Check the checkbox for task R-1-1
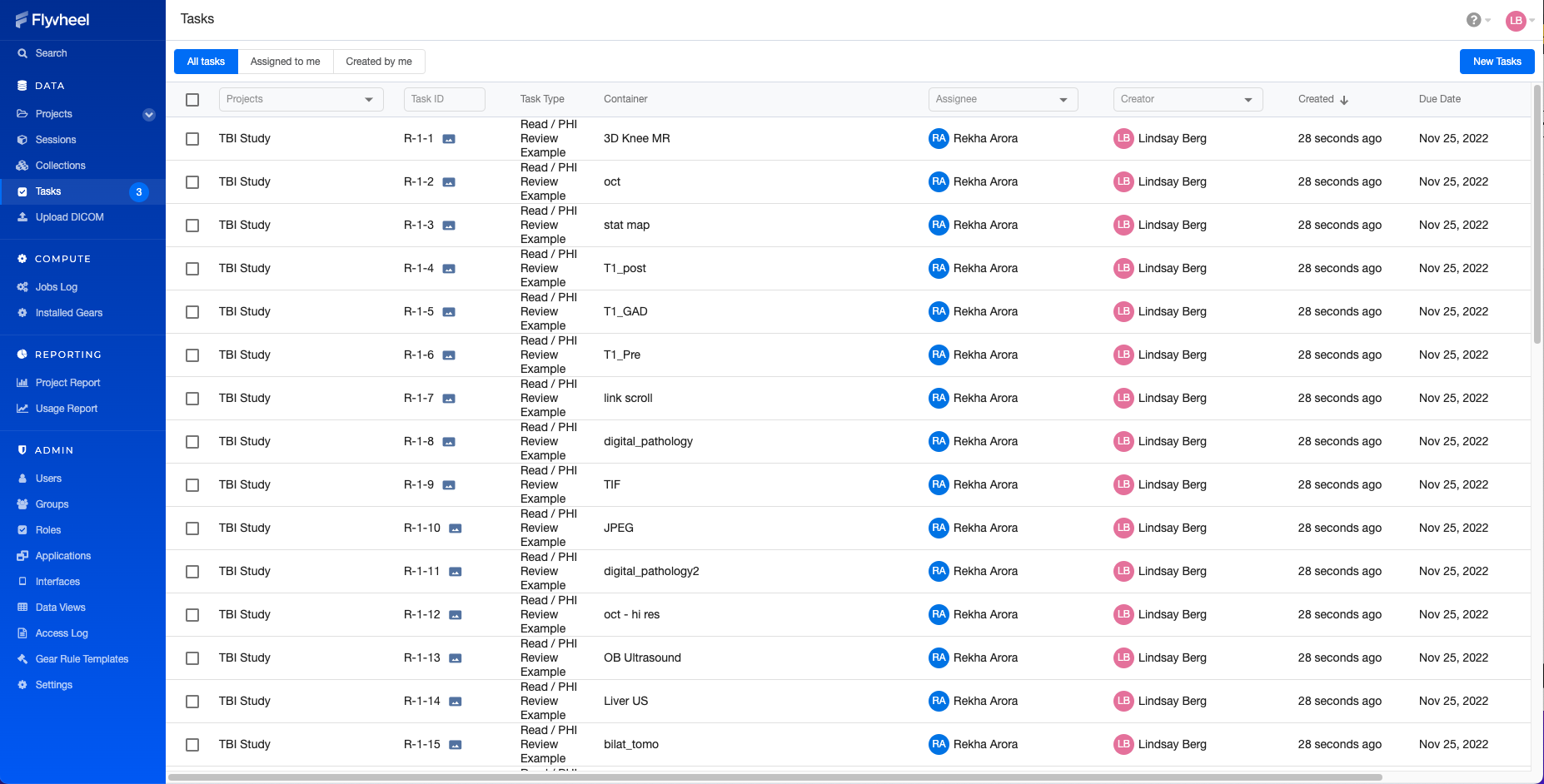 point(192,138)
